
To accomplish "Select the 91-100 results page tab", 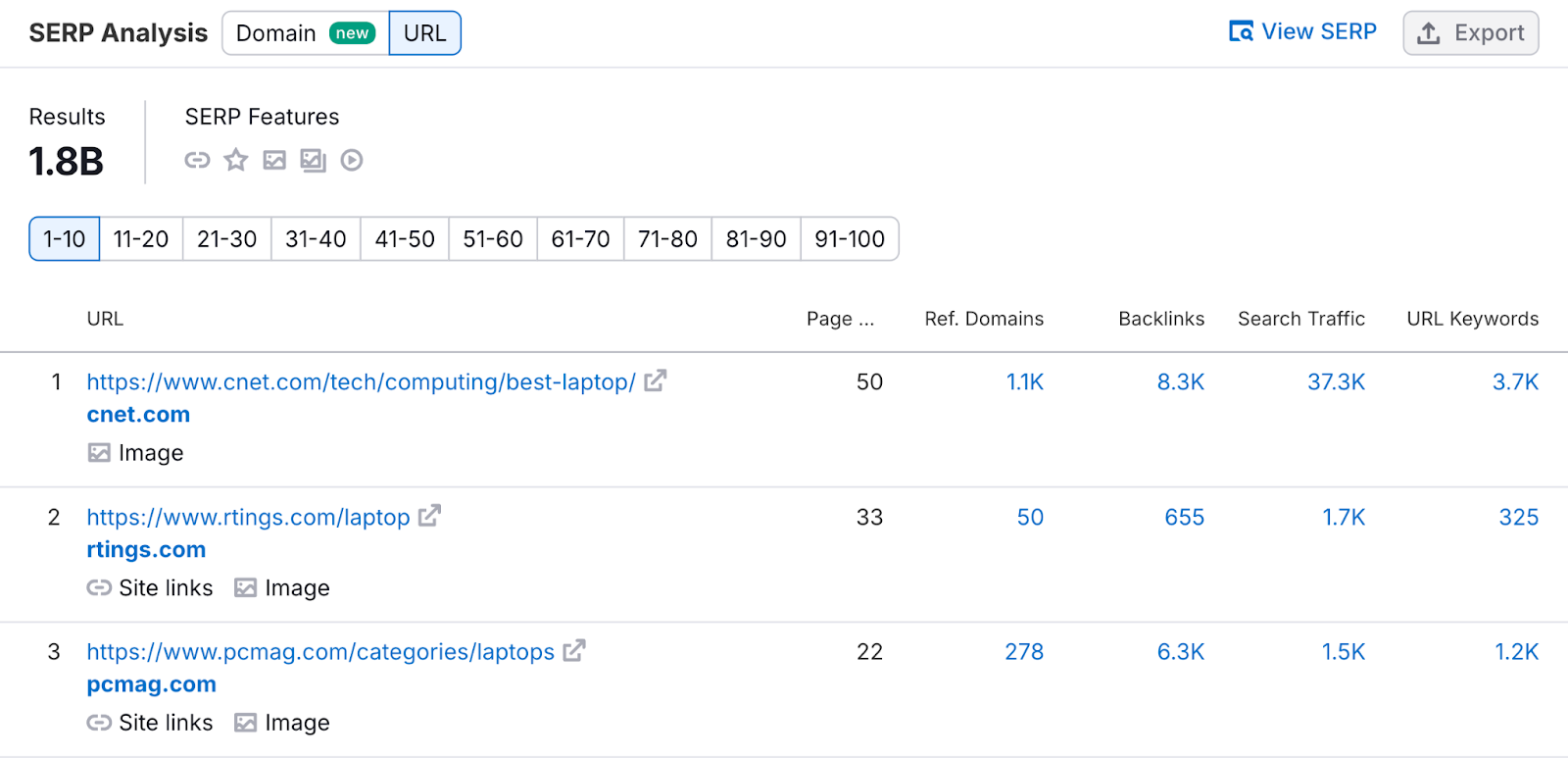I will point(849,239).
